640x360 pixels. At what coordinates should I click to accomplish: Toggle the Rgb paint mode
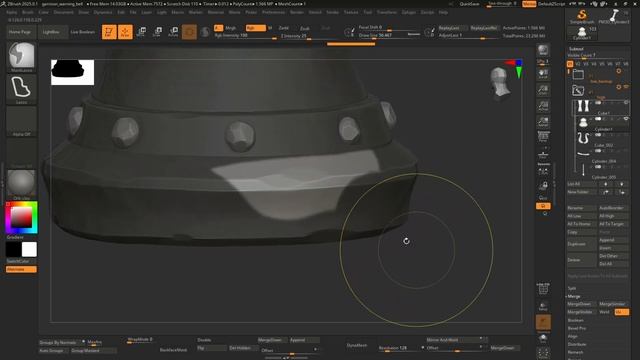click(x=256, y=28)
